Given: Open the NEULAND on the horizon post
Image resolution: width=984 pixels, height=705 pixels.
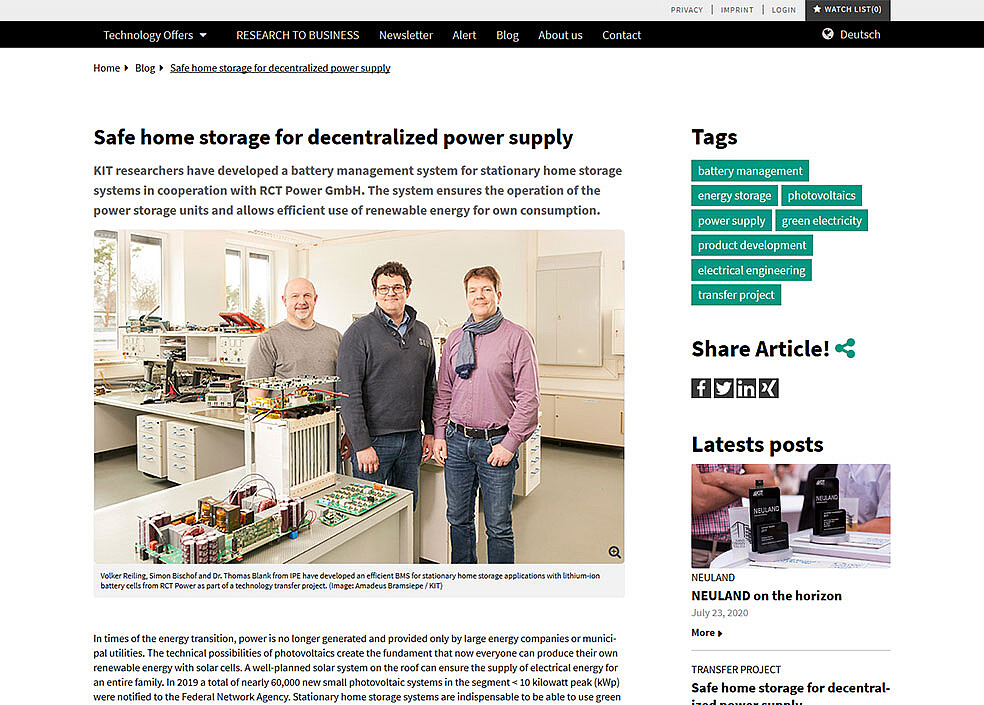Looking at the screenshot, I should (766, 595).
